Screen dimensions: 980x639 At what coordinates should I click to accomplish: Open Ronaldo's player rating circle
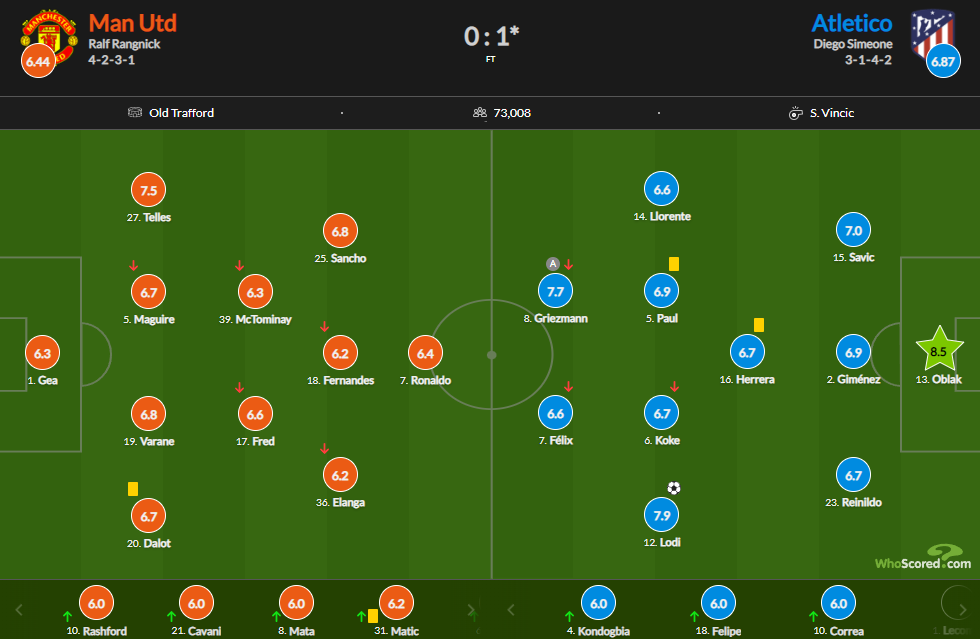point(425,352)
